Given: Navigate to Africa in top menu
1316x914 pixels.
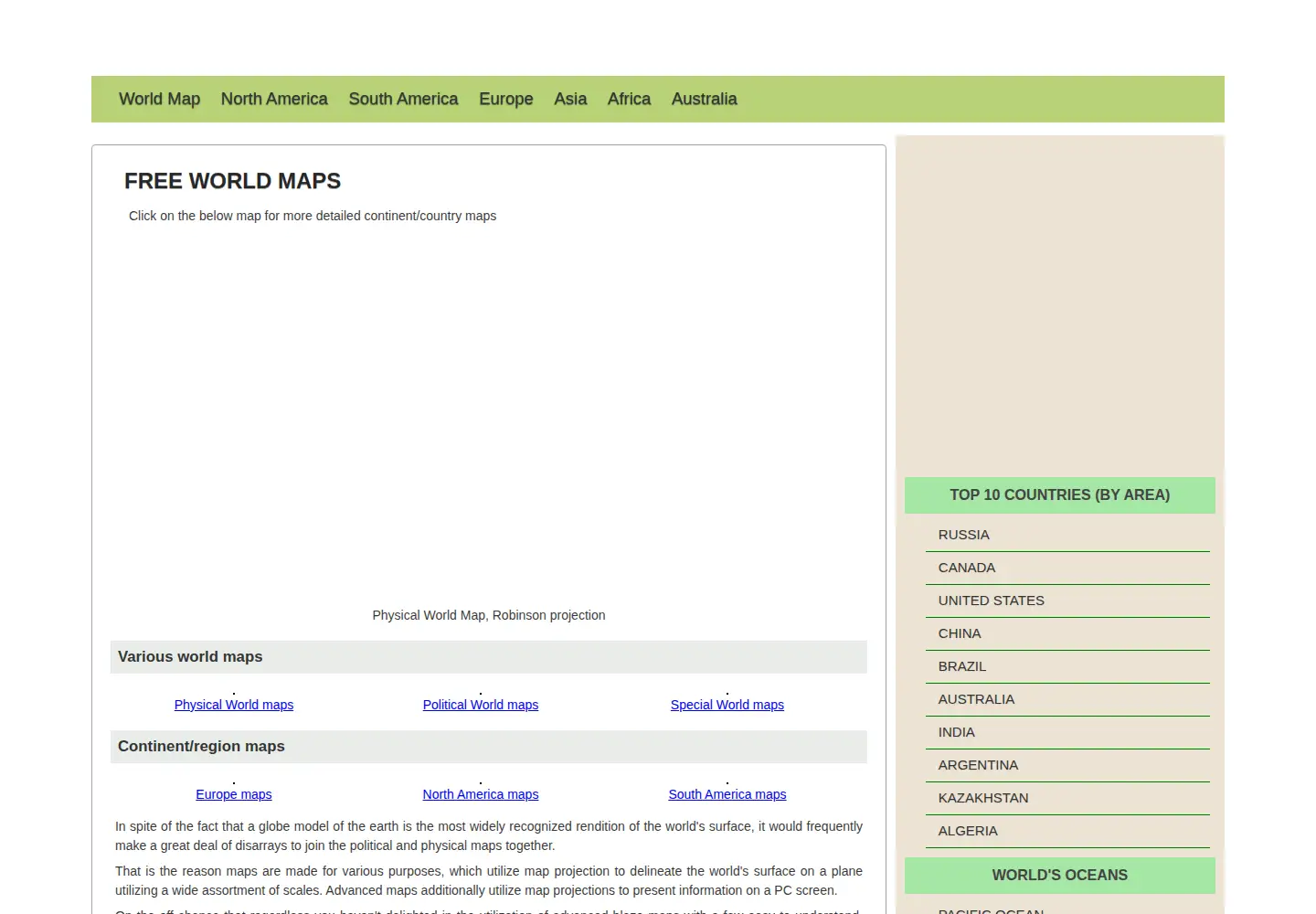Looking at the screenshot, I should pyautogui.click(x=629, y=99).
